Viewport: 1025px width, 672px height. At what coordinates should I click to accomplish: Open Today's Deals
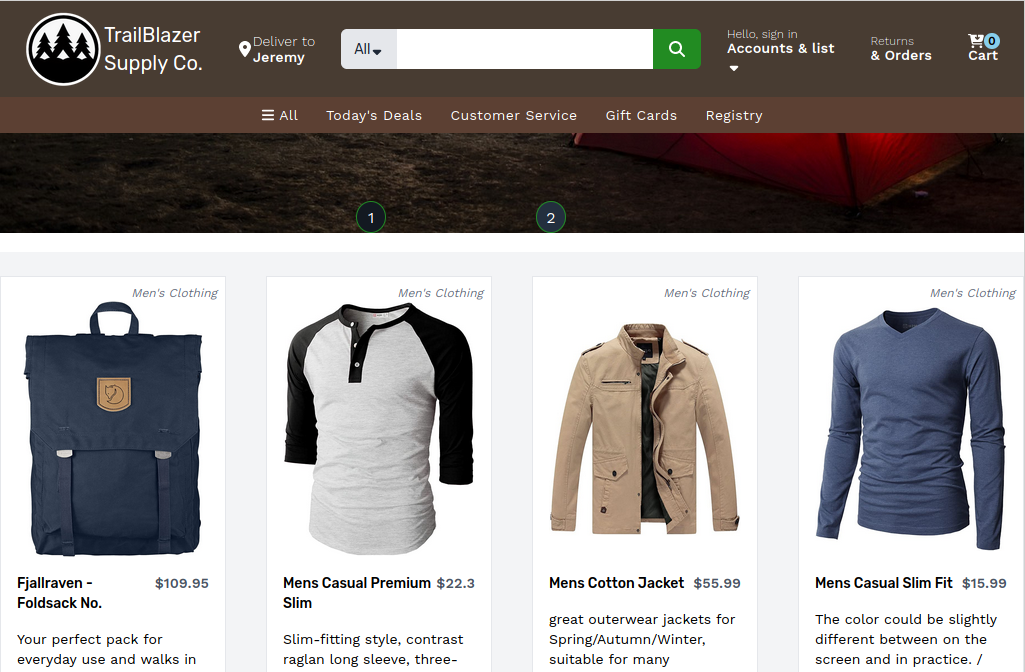374,115
